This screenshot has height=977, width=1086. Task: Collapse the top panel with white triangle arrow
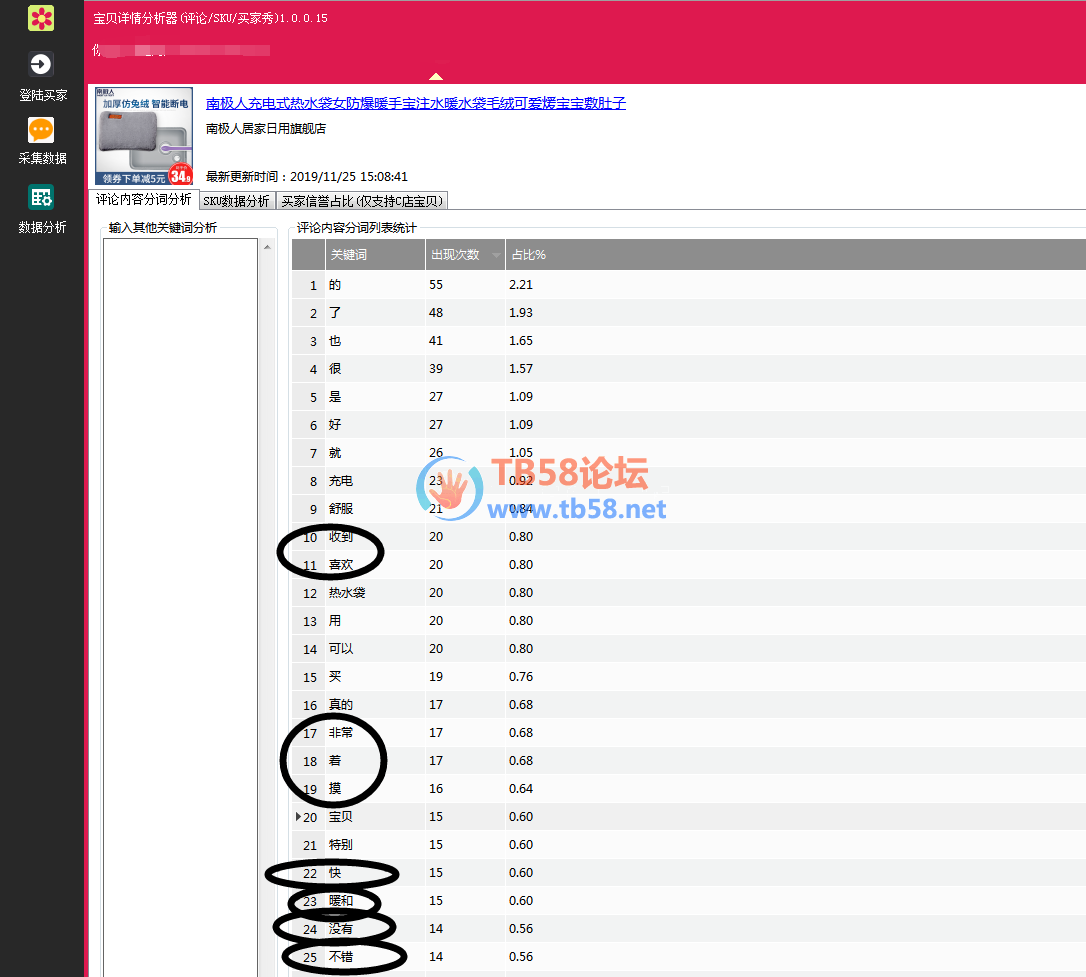tap(435, 76)
